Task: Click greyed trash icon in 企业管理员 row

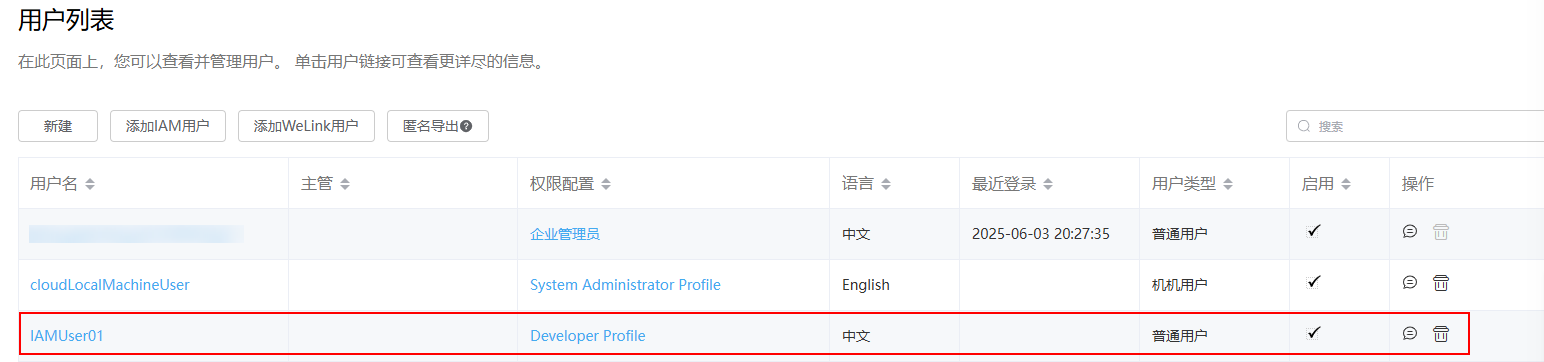Action: pos(1441,232)
